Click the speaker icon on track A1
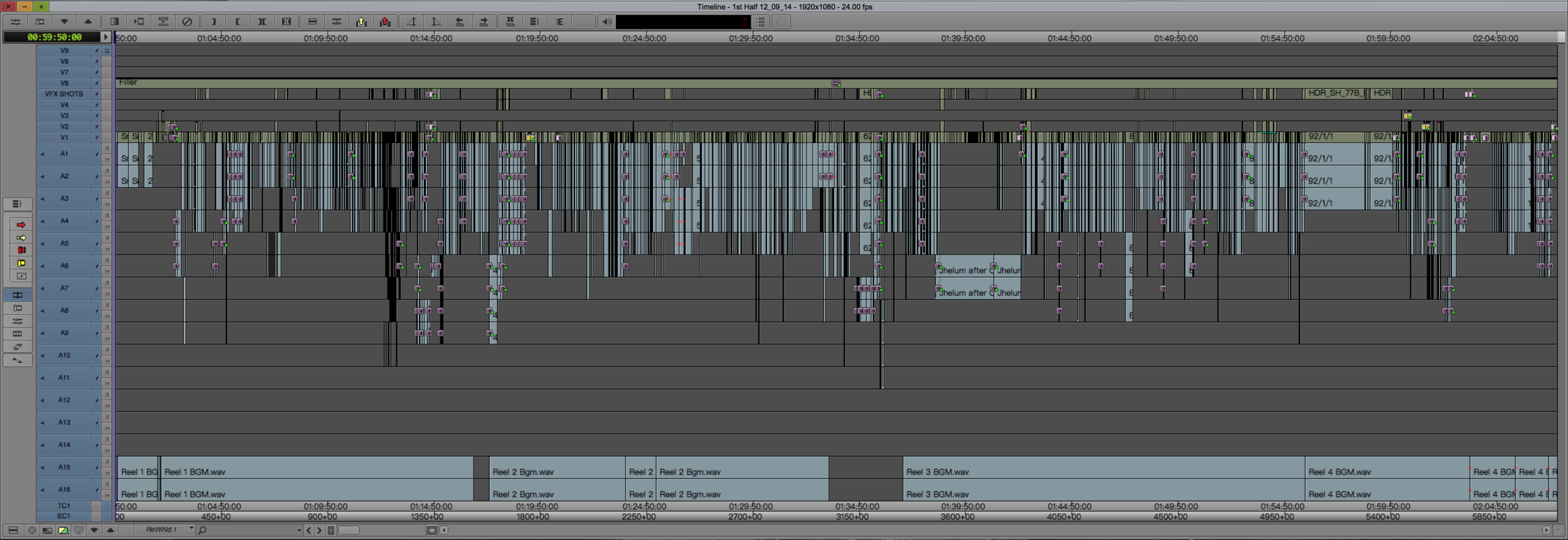The image size is (1568, 540). 43,154
